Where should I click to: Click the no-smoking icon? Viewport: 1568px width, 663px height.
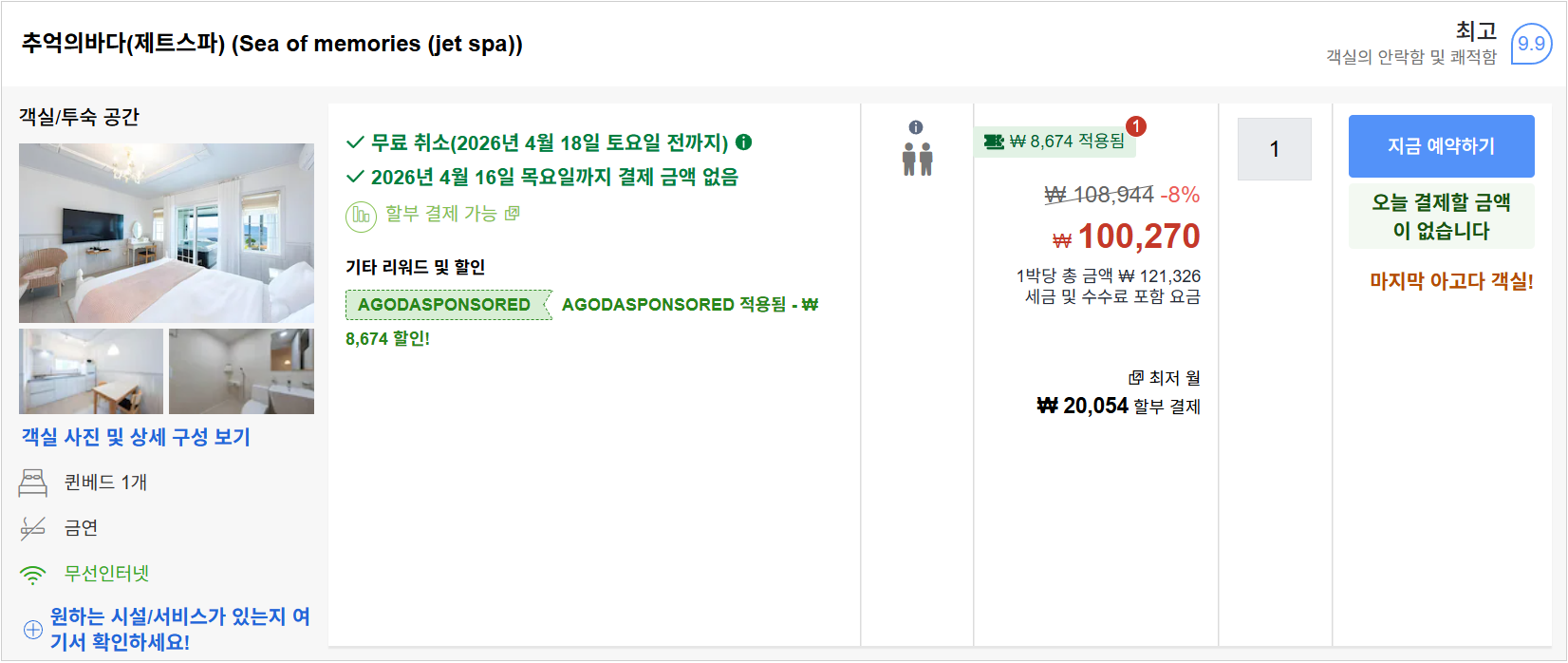(33, 528)
